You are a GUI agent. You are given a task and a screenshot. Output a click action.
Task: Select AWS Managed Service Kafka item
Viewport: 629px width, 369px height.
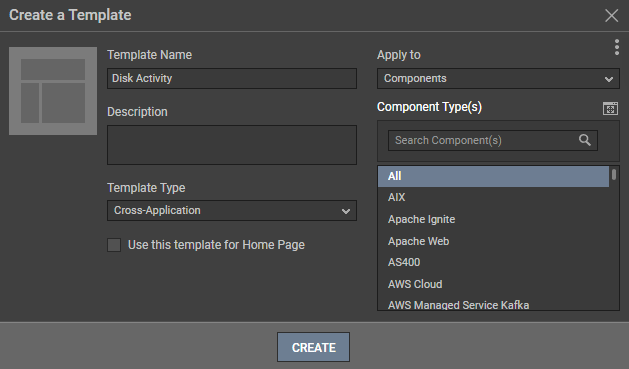tap(493, 304)
